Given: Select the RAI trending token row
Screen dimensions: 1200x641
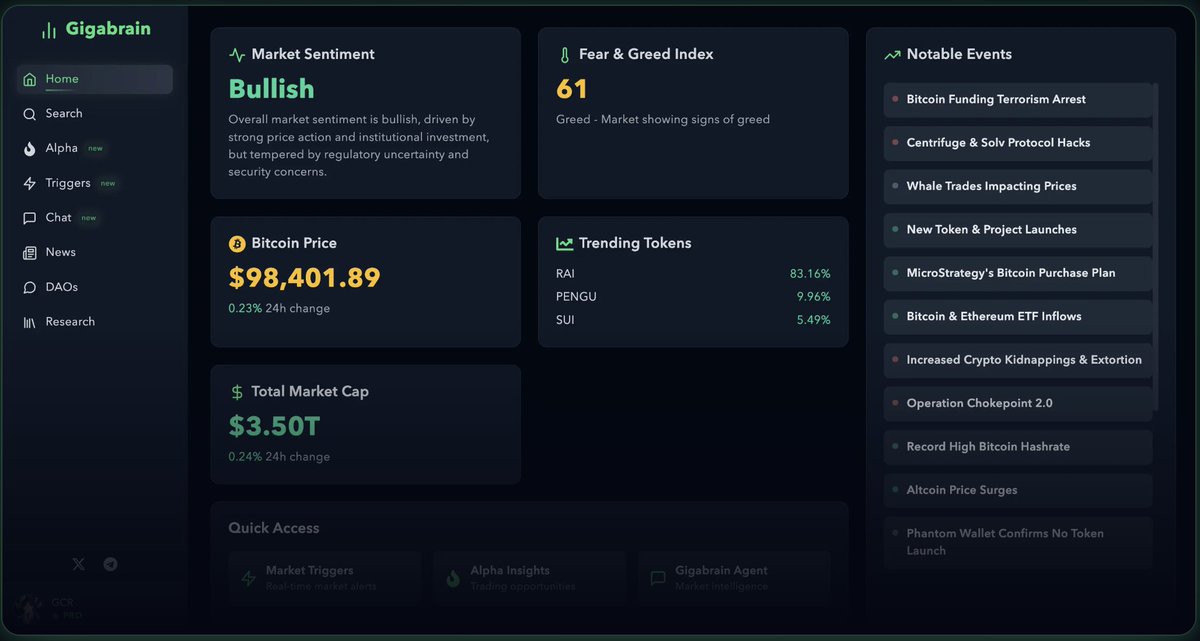Looking at the screenshot, I should point(693,274).
